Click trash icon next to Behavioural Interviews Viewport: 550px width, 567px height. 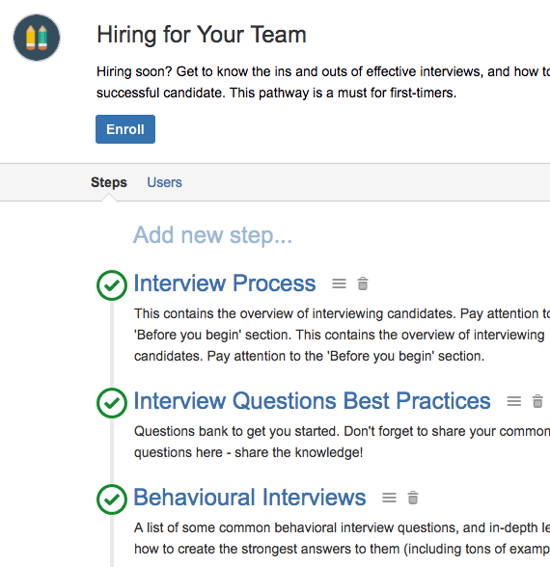click(x=413, y=498)
